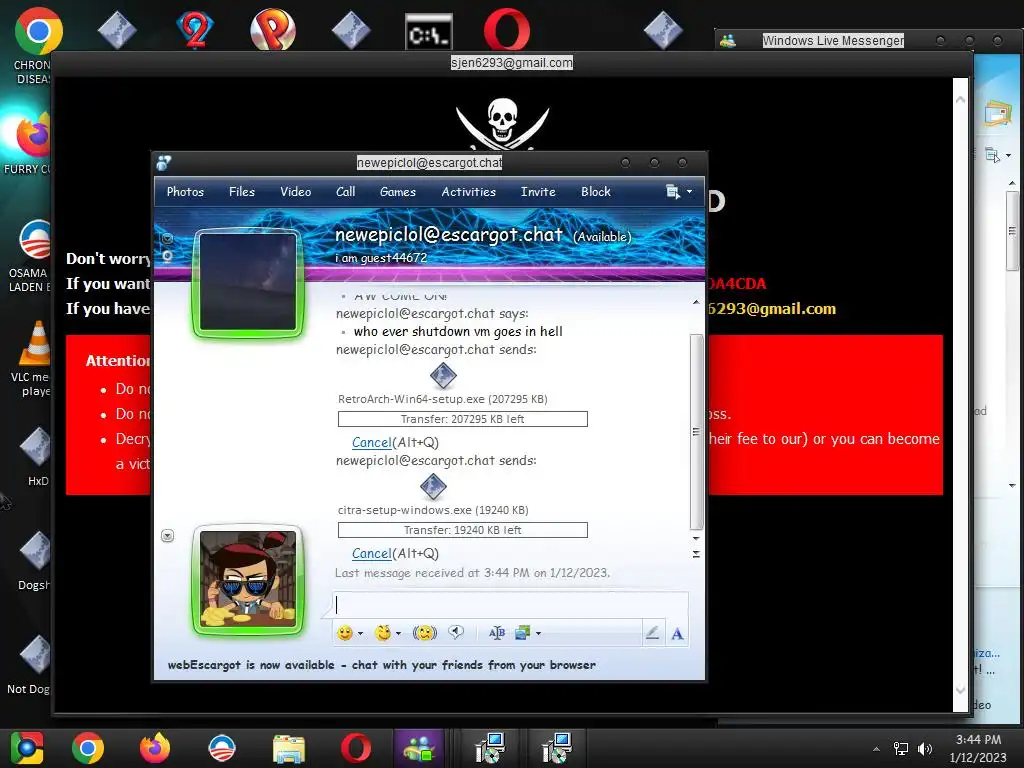Click the show menu icon in chat toolbar

[672, 191]
